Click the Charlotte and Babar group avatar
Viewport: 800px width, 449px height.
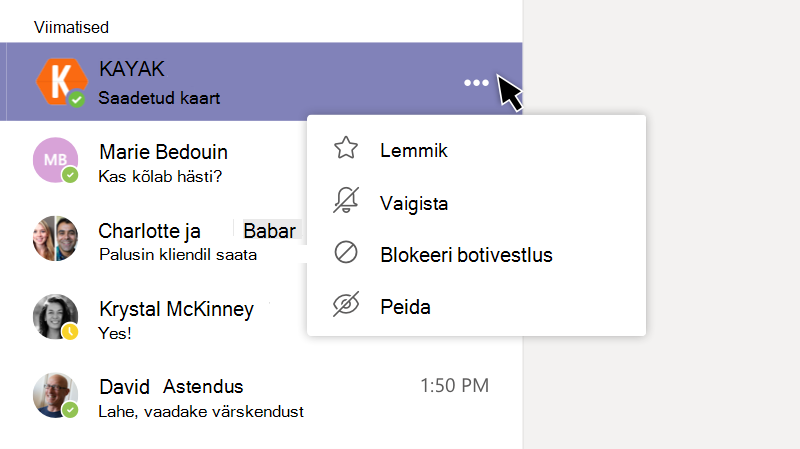(56, 238)
